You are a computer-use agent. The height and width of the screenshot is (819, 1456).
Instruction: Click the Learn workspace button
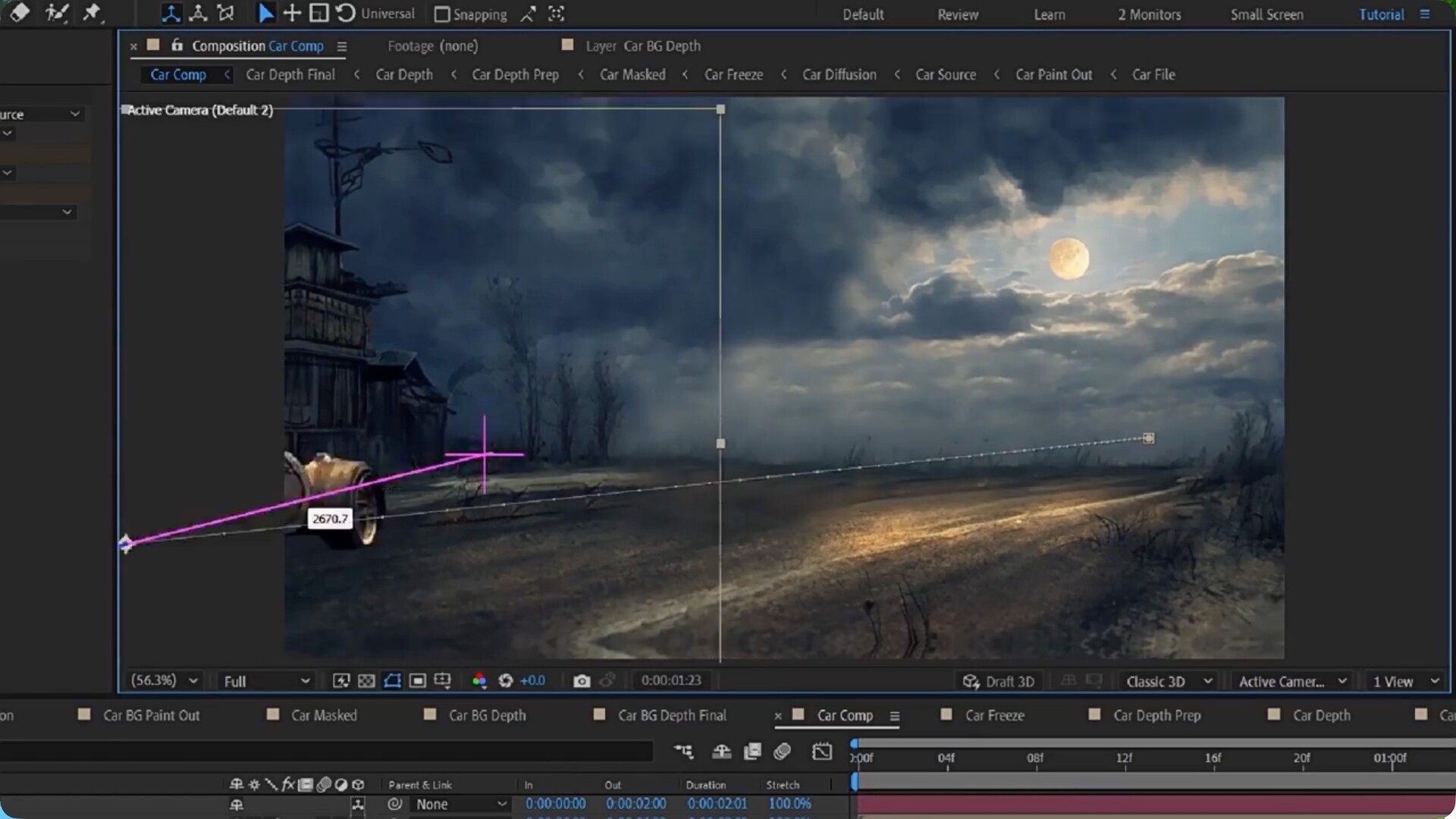[1050, 14]
